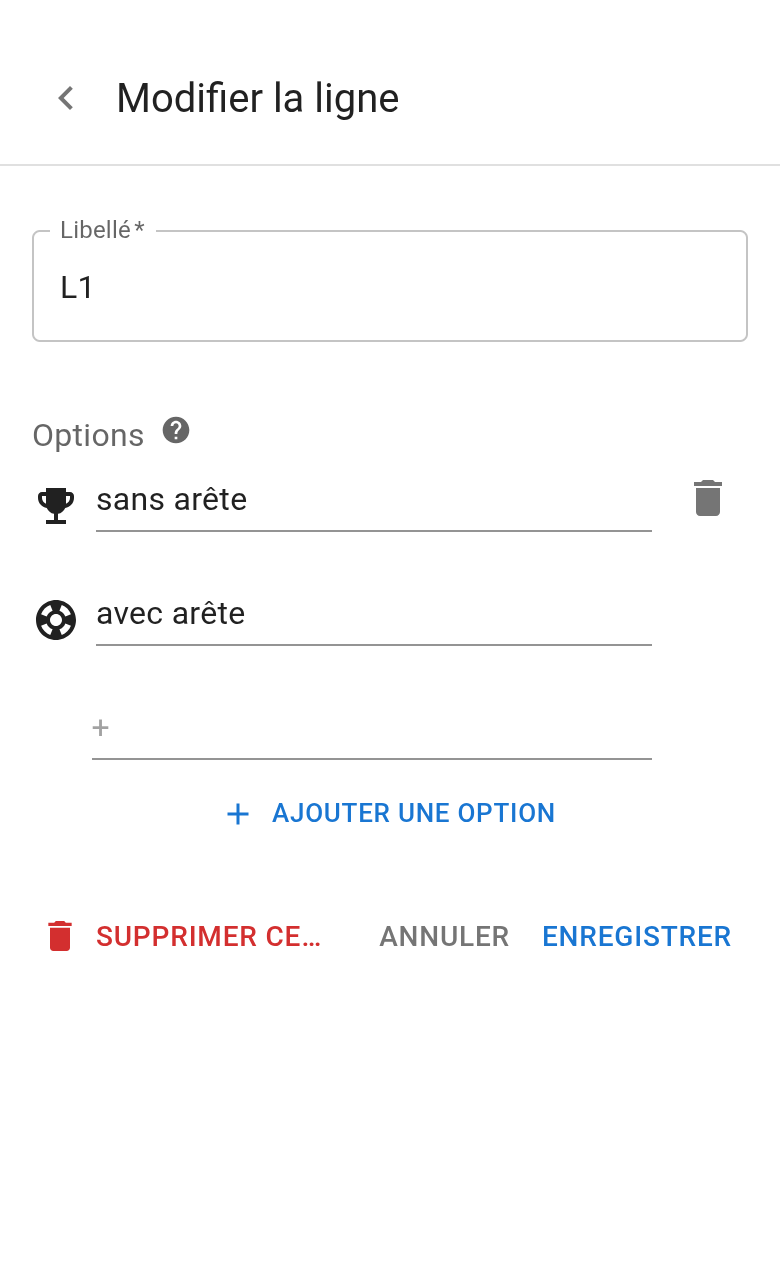The height and width of the screenshot is (1280, 780).
Task: Click AJOUTER UNE OPTION to add an option
Action: (413, 813)
